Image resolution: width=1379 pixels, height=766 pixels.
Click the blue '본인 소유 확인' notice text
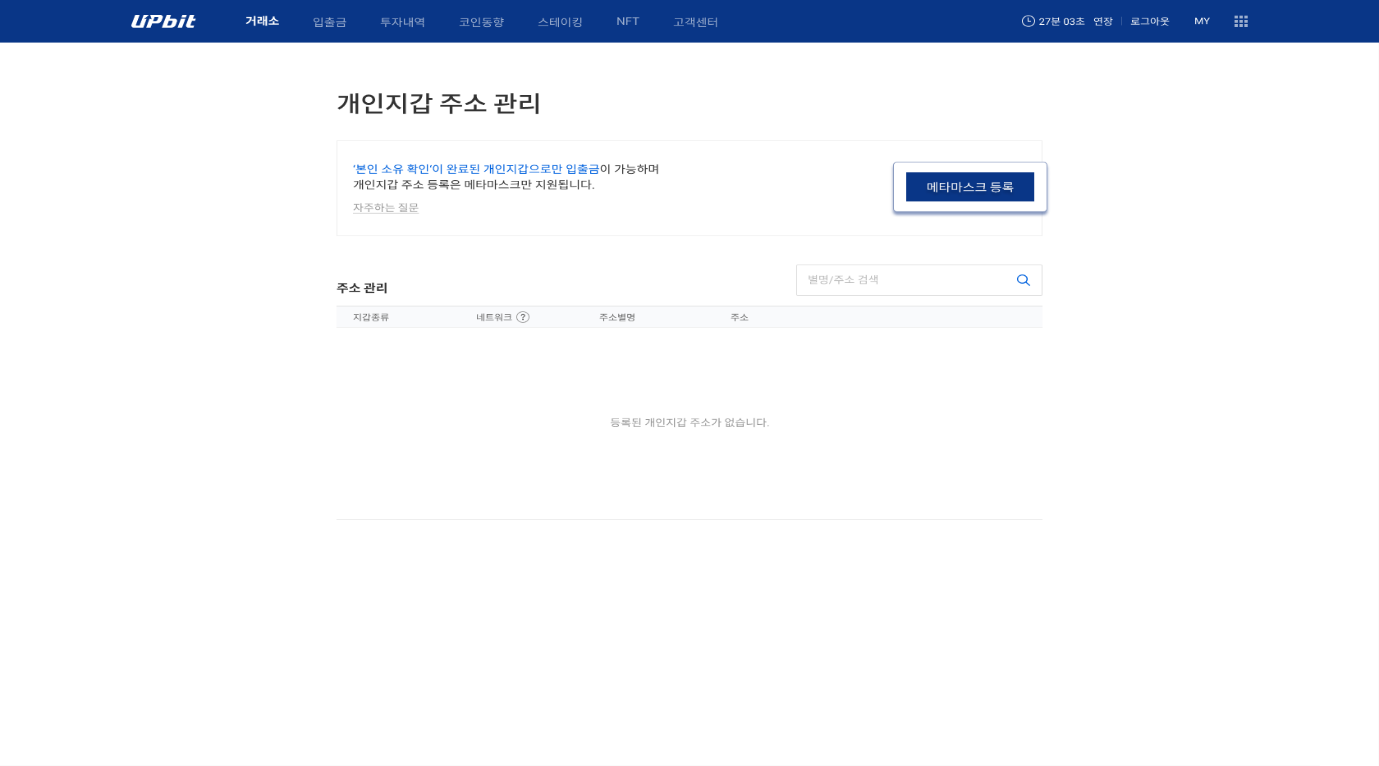pyautogui.click(x=476, y=169)
